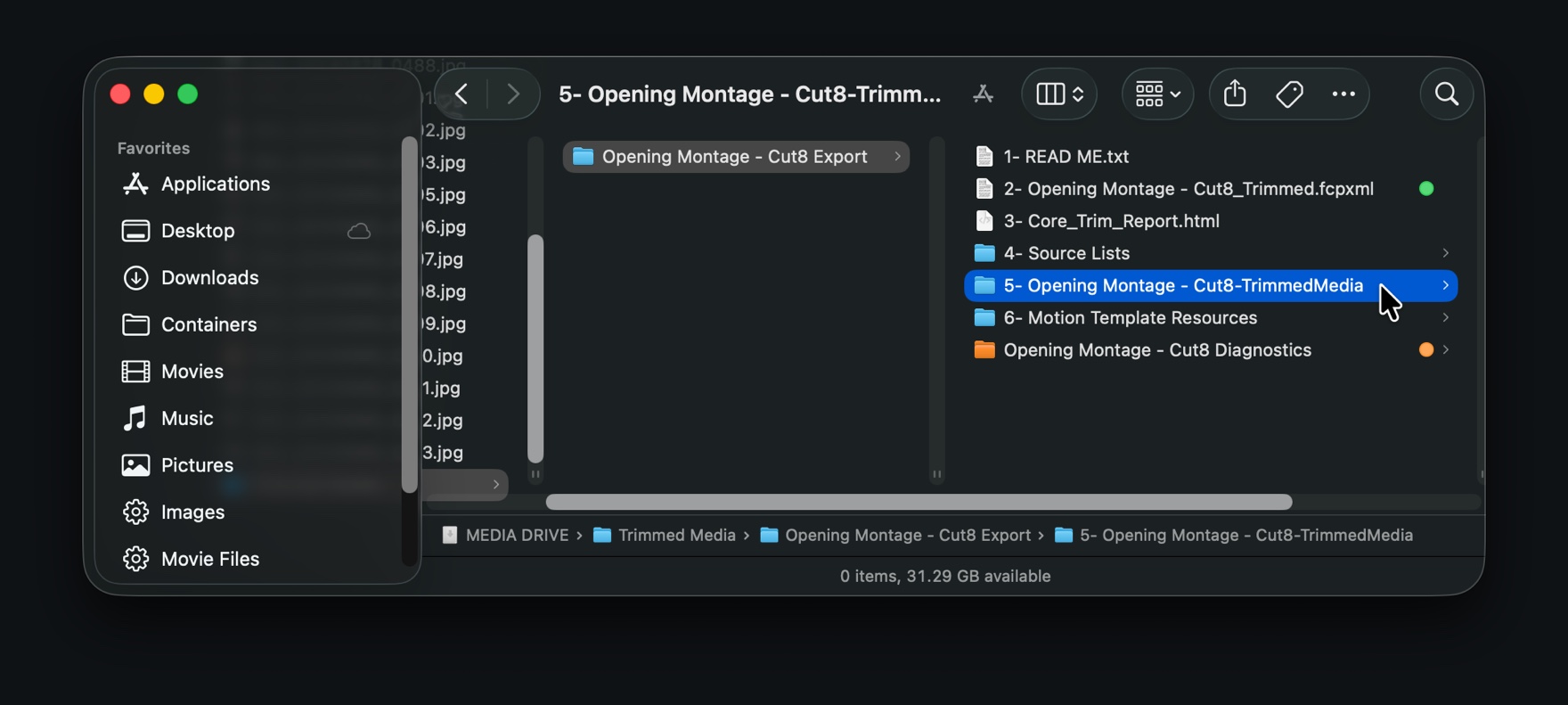The height and width of the screenshot is (705, 1568).
Task: Click 5- Opening Montage - Cut8-TrimmedMedia in path bar
Action: (x=1234, y=536)
